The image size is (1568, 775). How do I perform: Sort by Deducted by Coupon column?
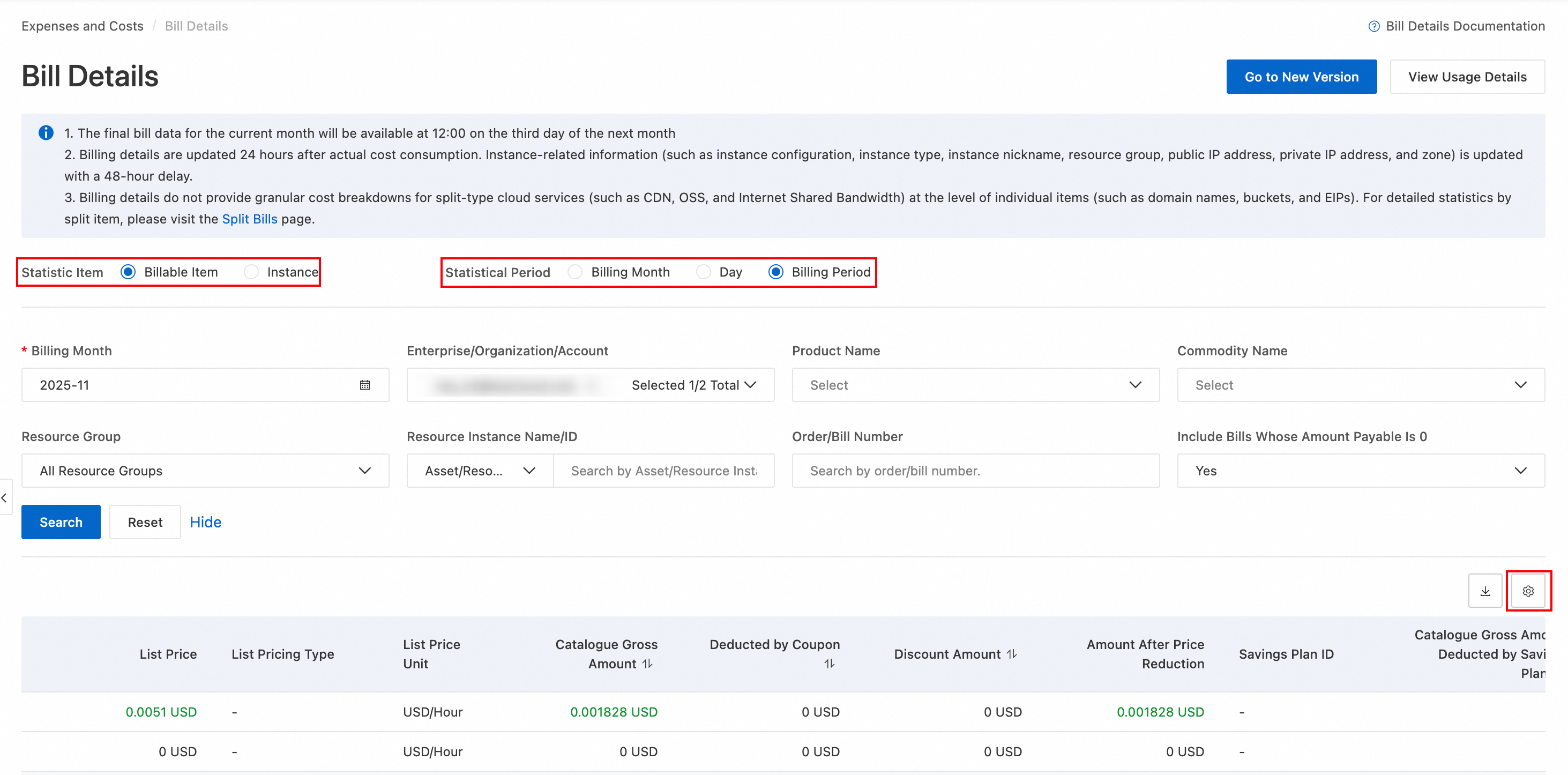click(x=829, y=664)
